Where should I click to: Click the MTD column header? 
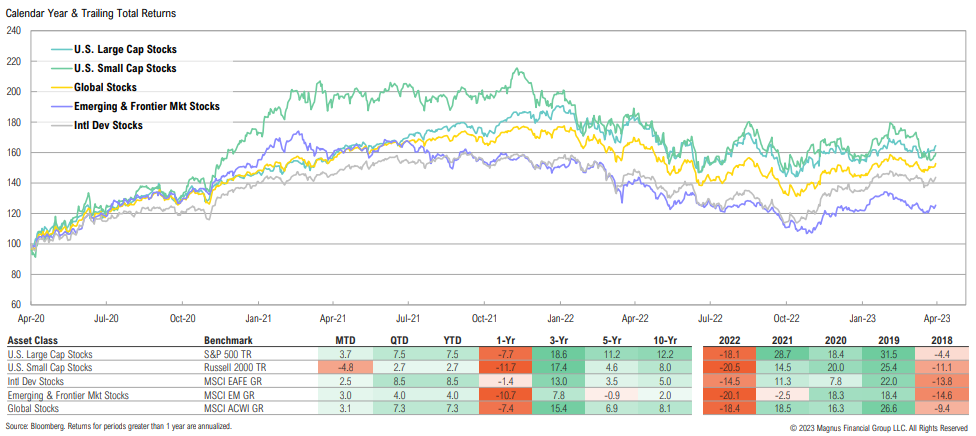(345, 340)
